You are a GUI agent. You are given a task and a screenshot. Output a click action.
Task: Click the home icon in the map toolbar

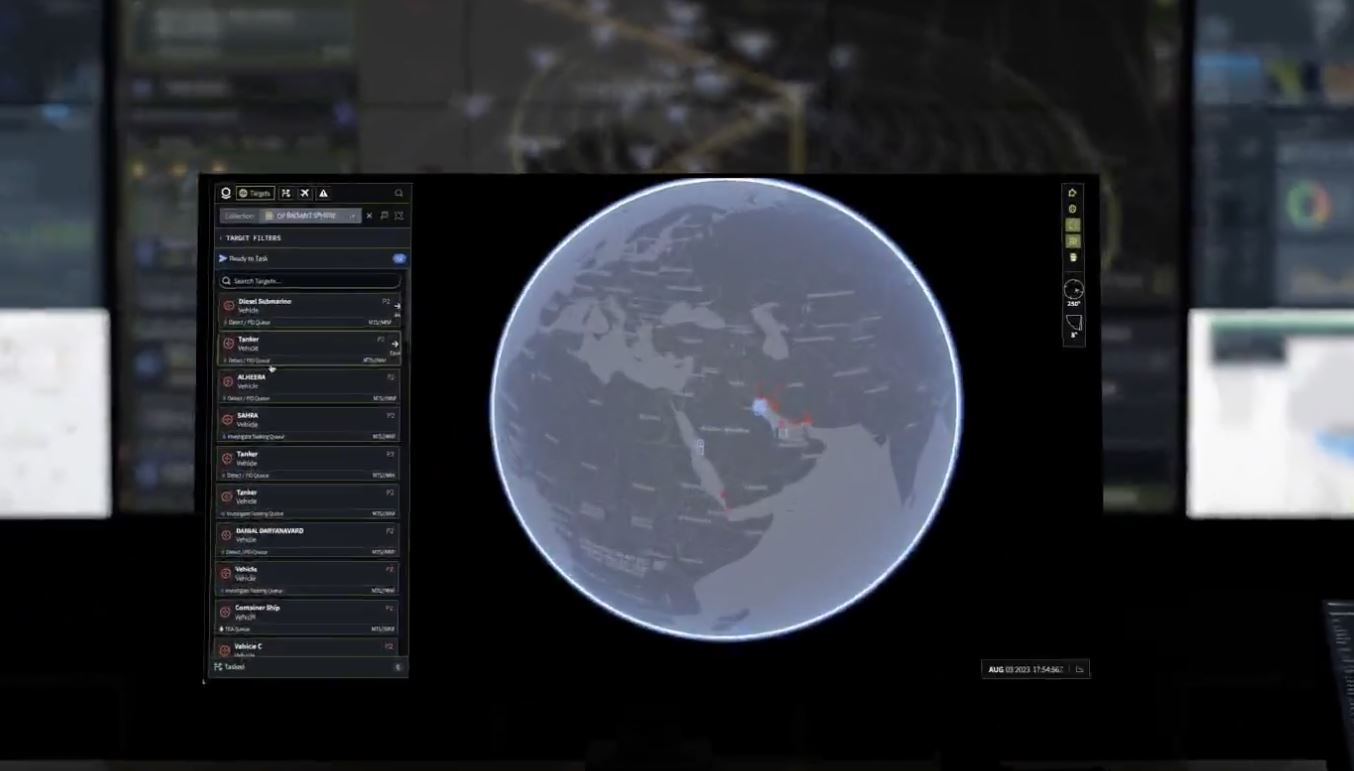(x=1072, y=193)
